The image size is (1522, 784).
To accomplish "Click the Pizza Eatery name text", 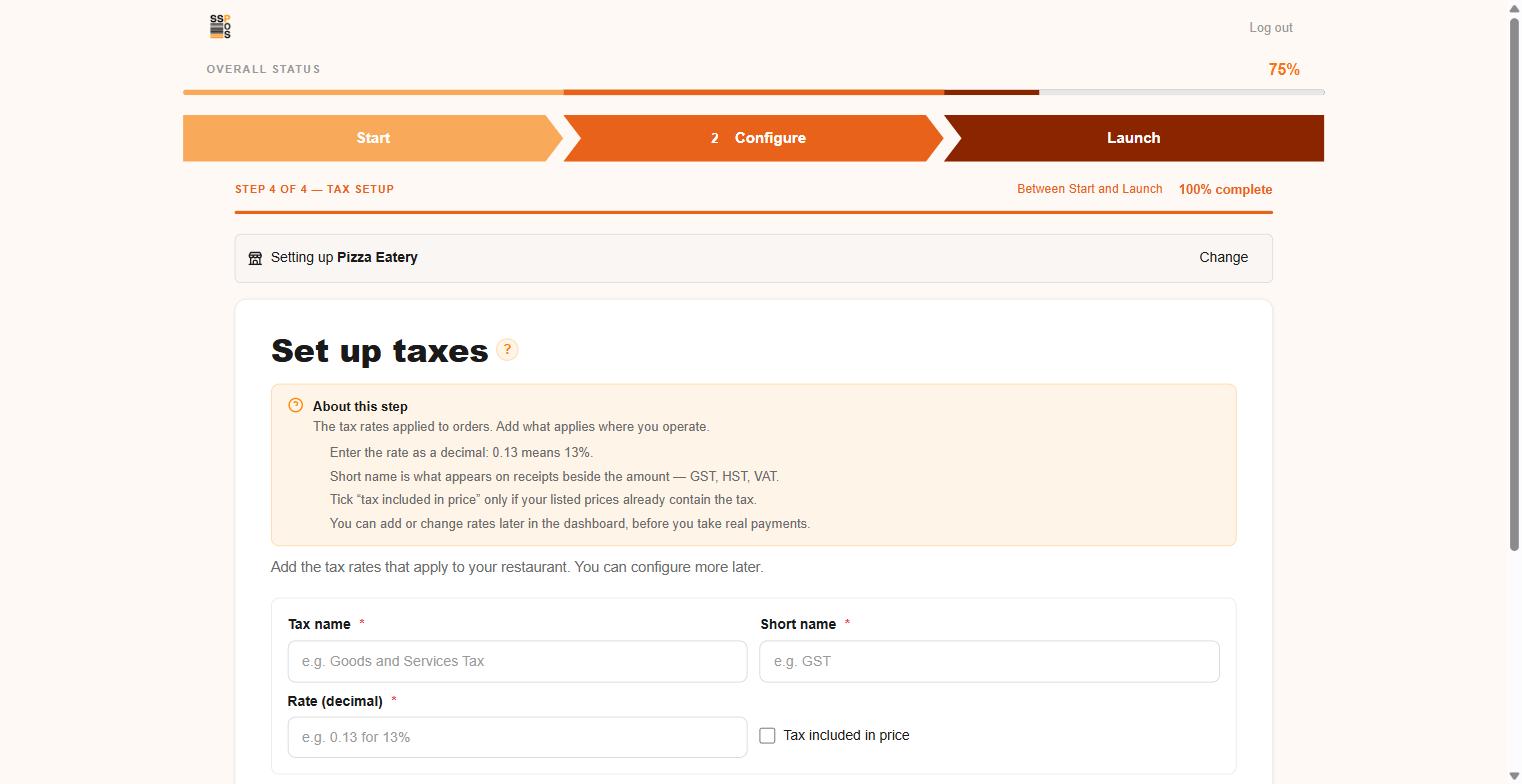I will (377, 257).
